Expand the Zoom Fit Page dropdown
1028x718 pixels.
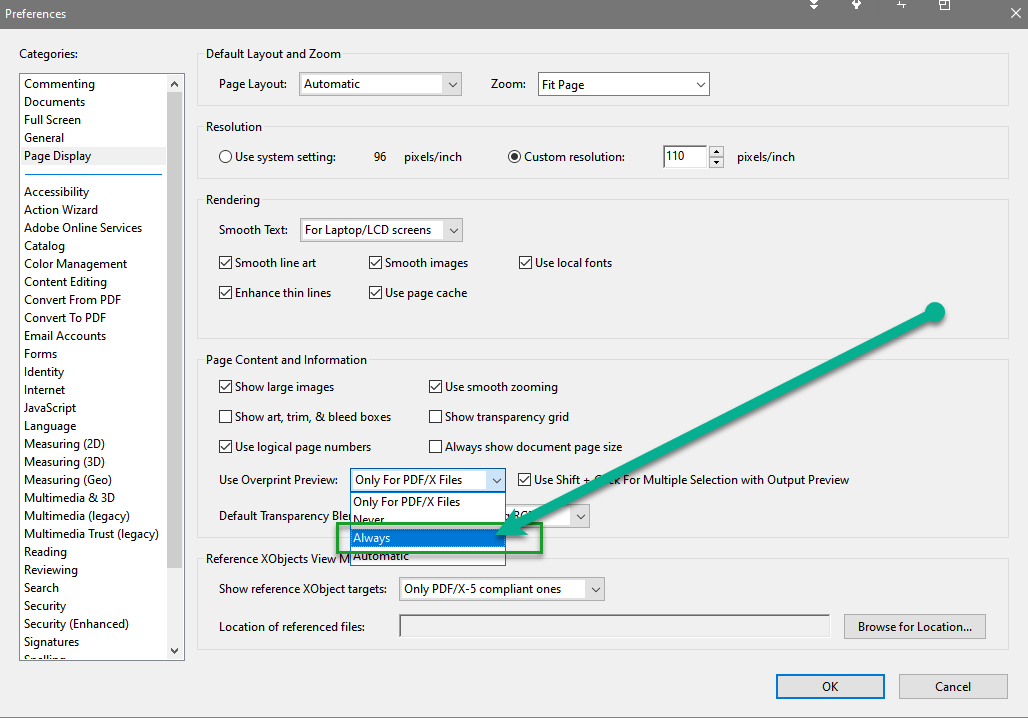(700, 85)
